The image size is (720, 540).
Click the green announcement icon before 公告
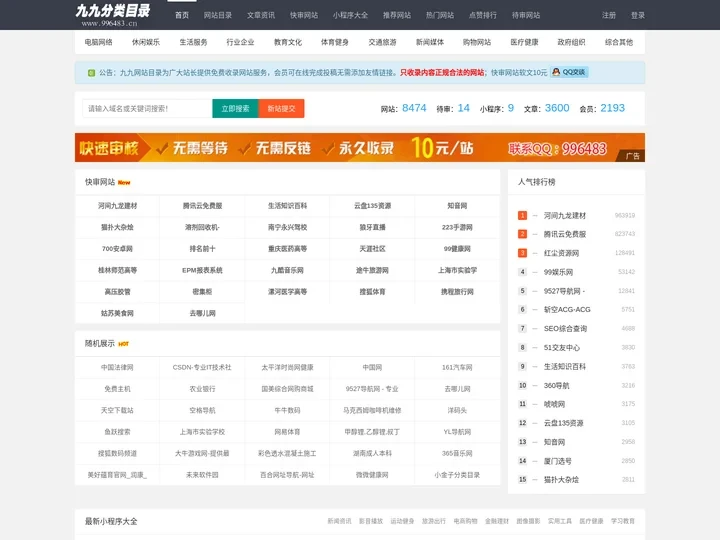click(91, 73)
